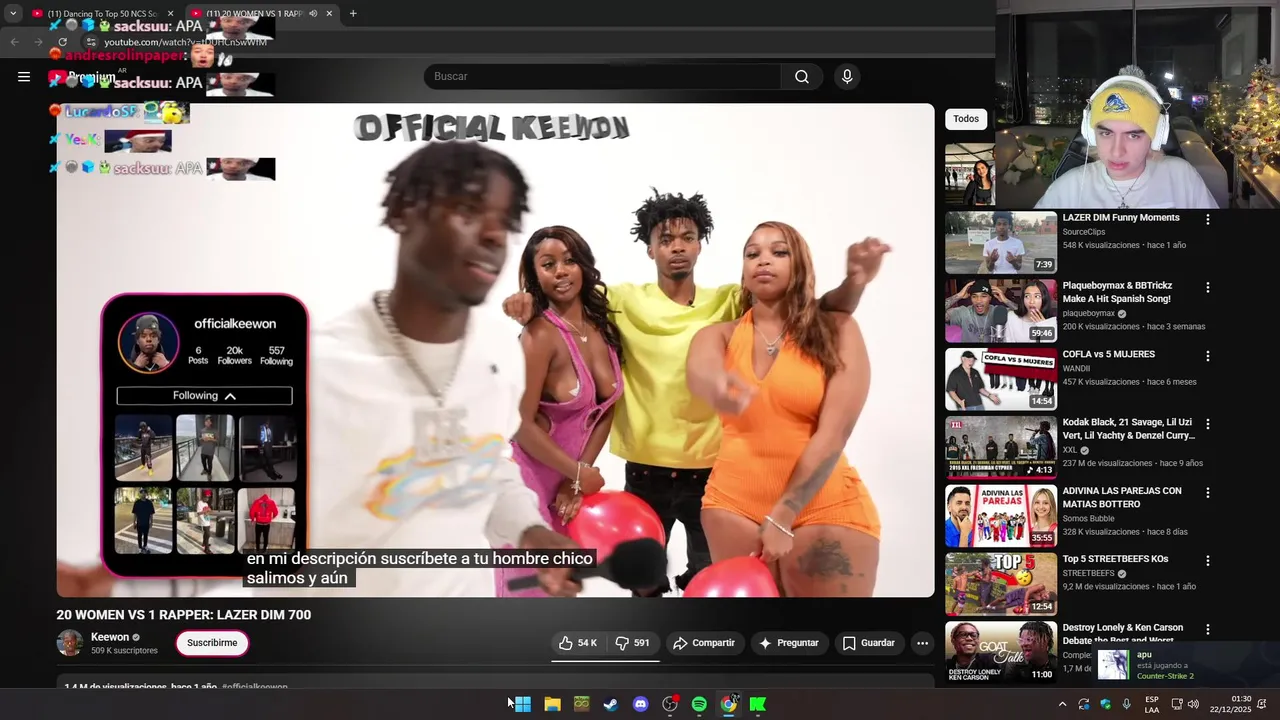
Task: Open options for Destroy Lonely & Ken Carson
Action: coord(1208,630)
